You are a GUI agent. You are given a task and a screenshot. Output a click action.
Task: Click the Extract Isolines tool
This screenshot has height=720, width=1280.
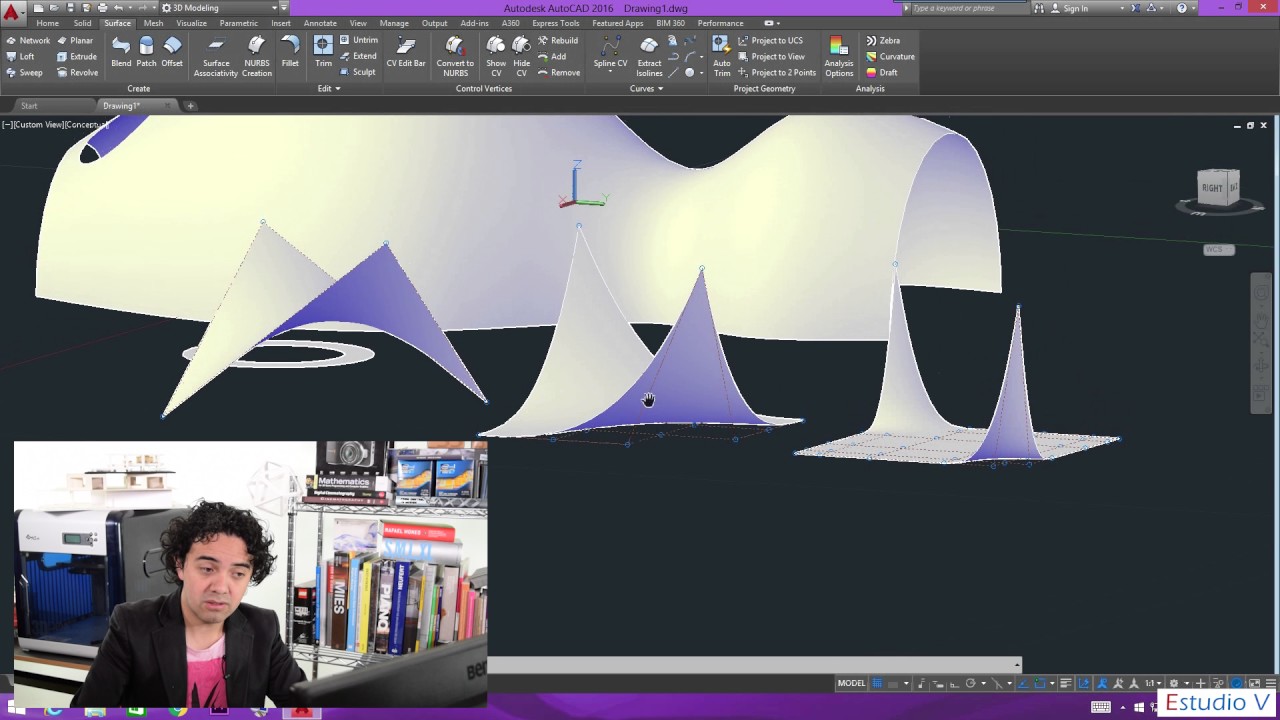click(649, 56)
